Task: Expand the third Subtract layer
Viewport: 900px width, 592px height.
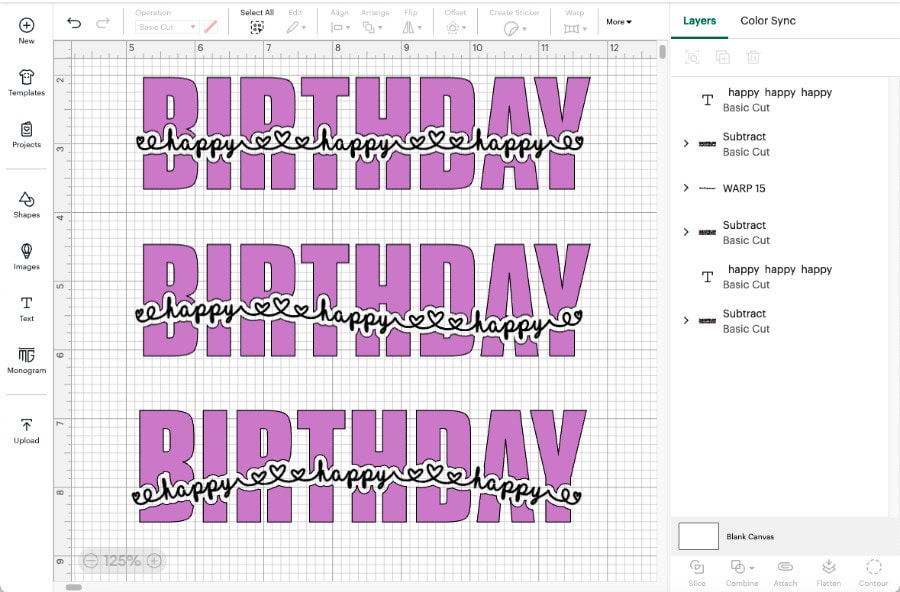Action: 686,320
